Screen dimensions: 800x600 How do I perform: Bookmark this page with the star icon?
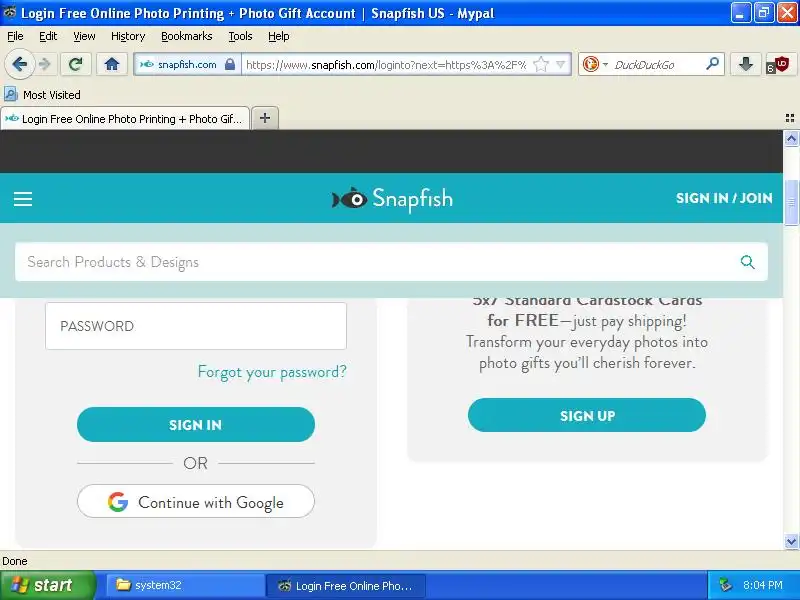[541, 64]
